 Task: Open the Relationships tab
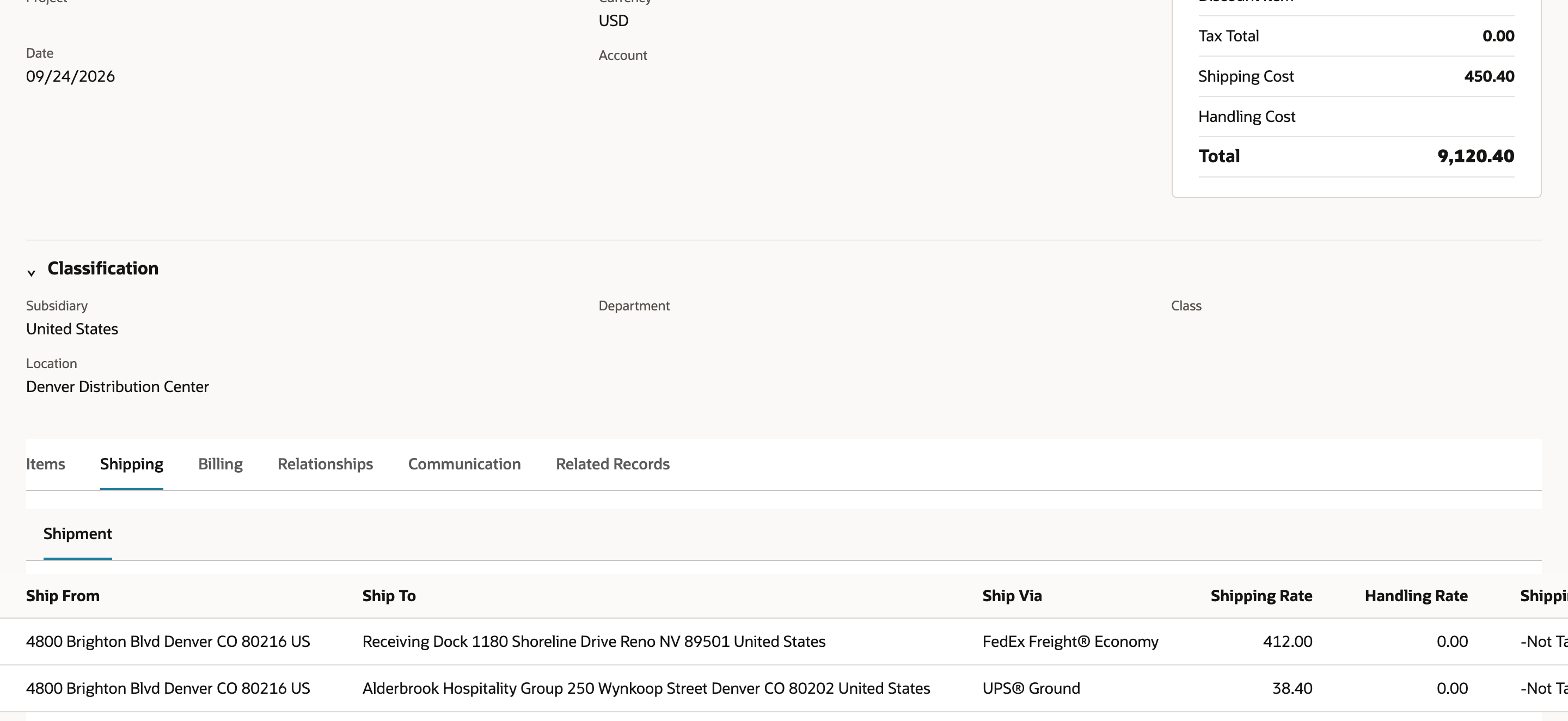tap(325, 464)
